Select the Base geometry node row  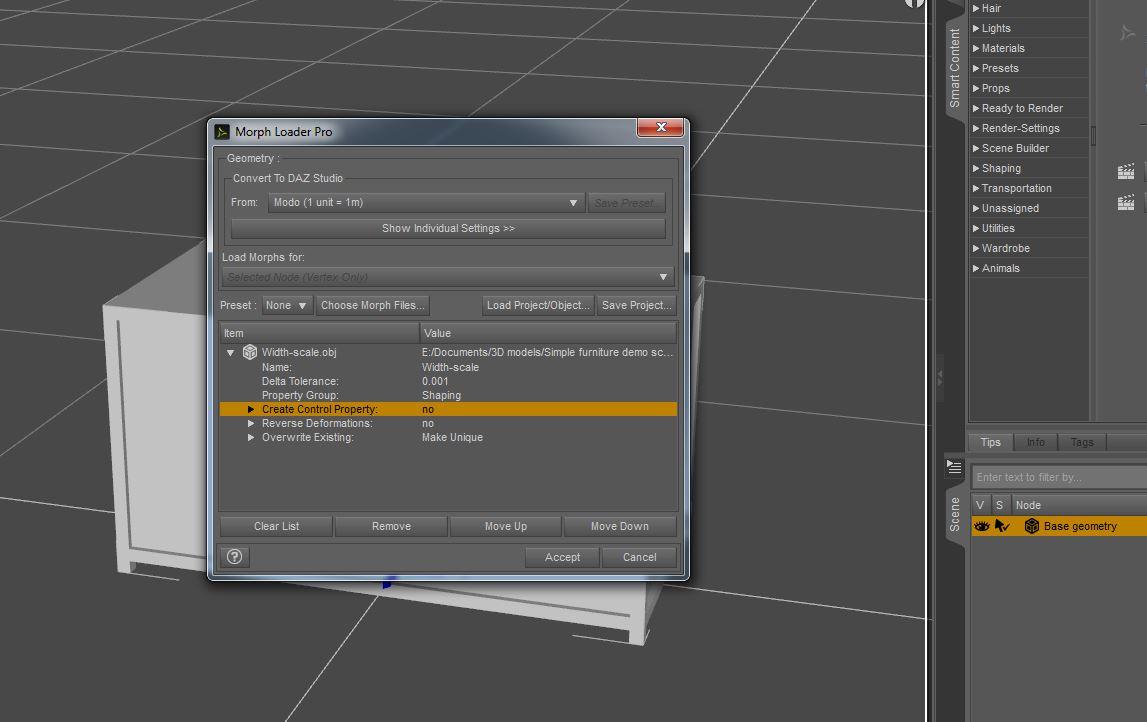coord(1058,526)
